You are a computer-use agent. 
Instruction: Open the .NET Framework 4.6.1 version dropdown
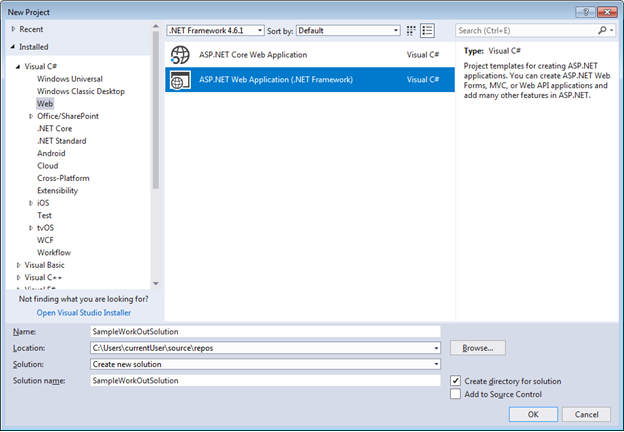(216, 30)
